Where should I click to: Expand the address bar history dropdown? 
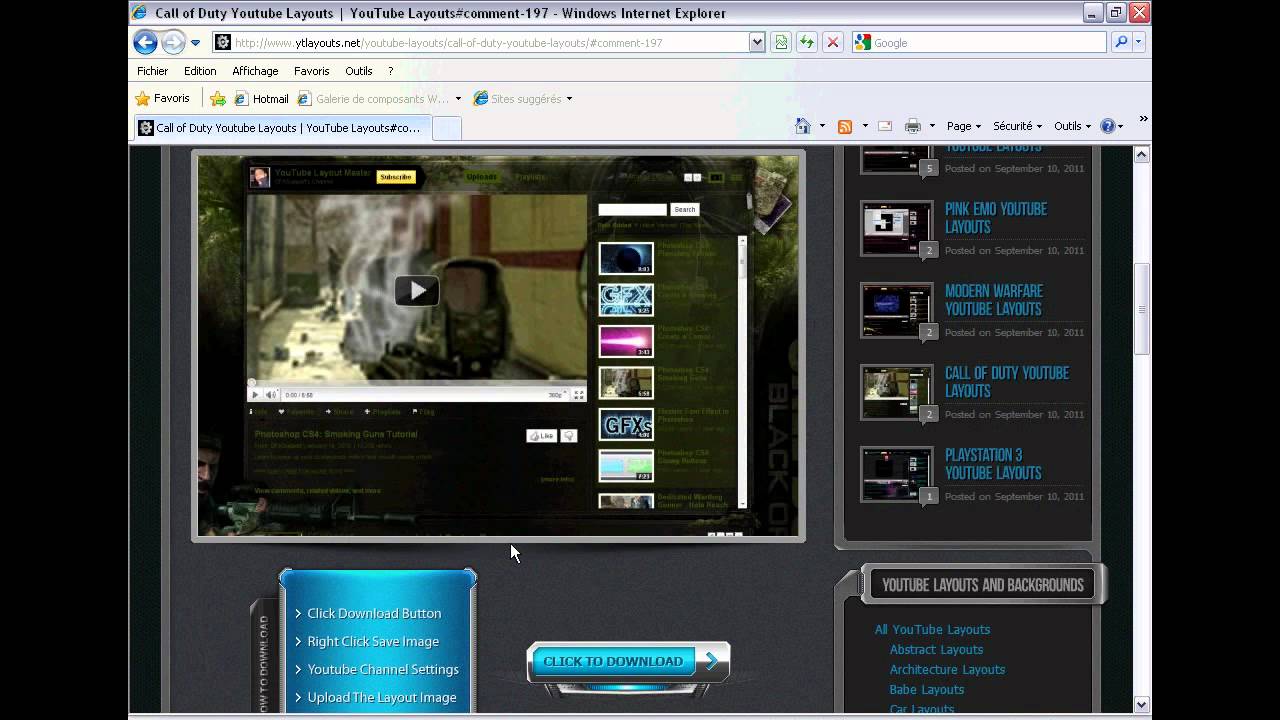coord(757,43)
